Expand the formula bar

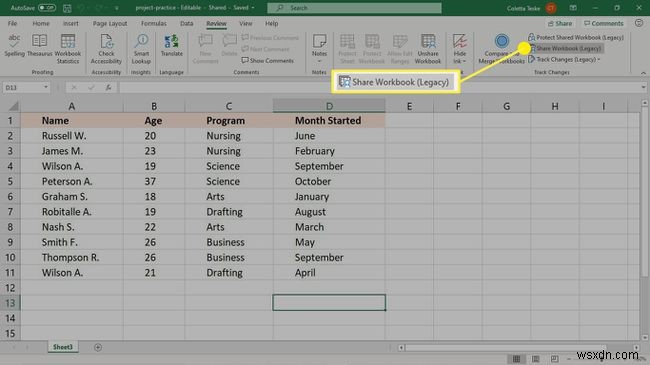tap(643, 88)
